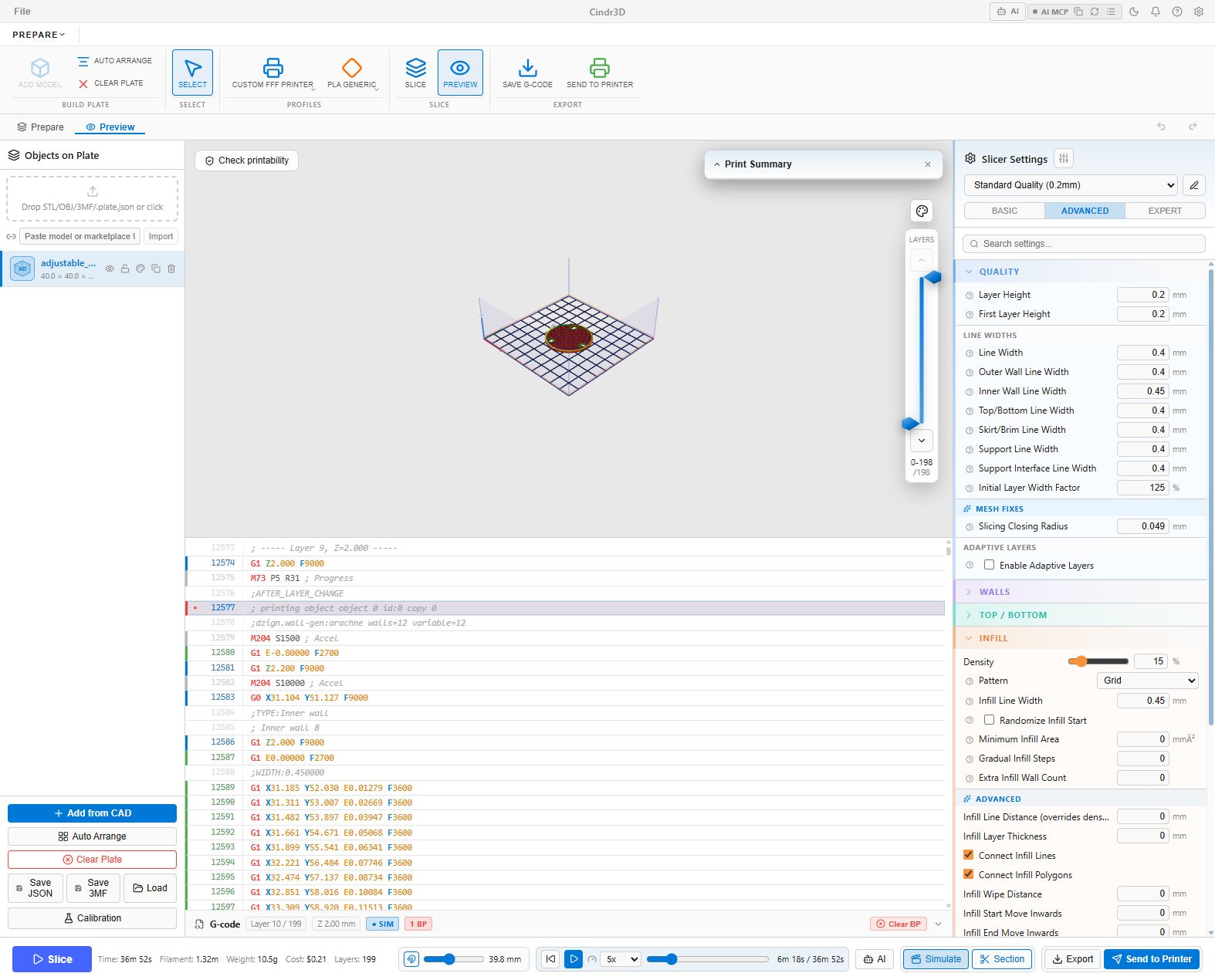The width and height of the screenshot is (1215, 980).
Task: Click the undo arrow icon
Action: (1161, 127)
